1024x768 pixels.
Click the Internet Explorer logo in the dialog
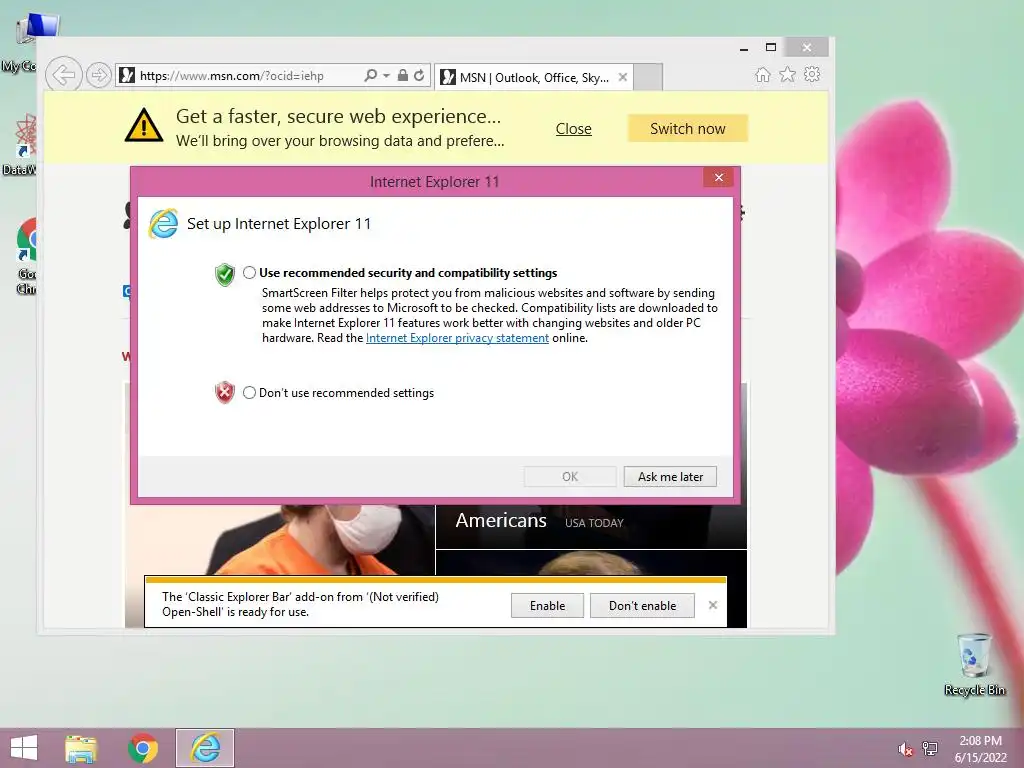click(x=163, y=224)
